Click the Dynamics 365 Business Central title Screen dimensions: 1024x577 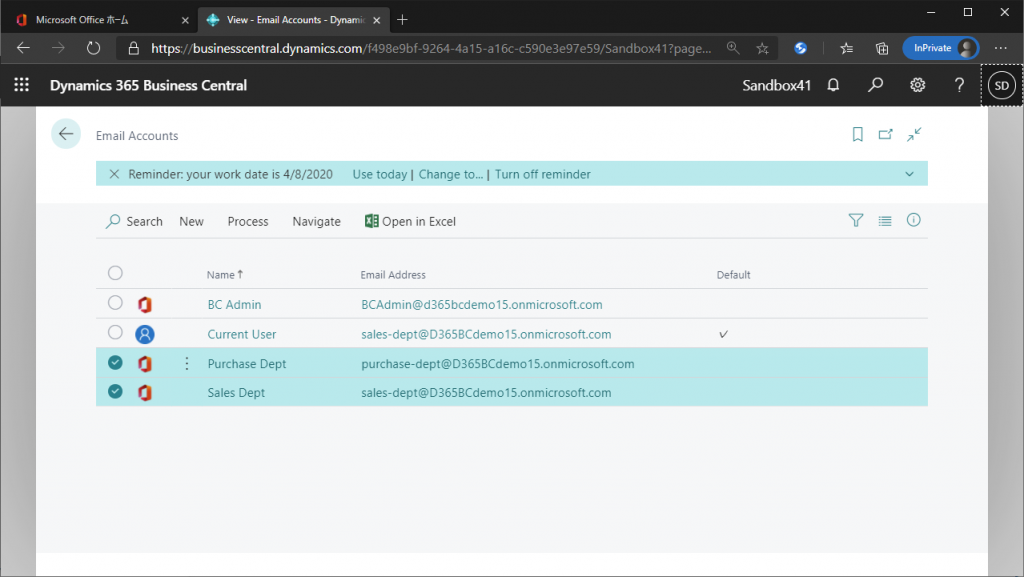pyautogui.click(x=148, y=86)
